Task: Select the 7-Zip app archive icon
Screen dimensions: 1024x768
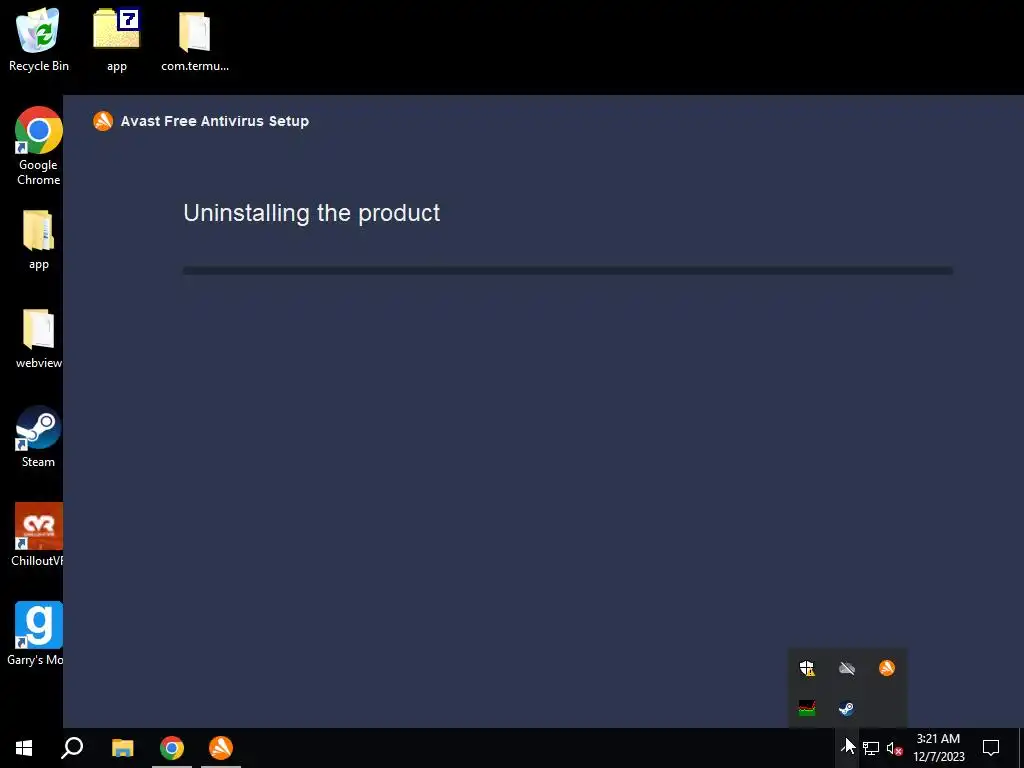Action: coord(117,39)
